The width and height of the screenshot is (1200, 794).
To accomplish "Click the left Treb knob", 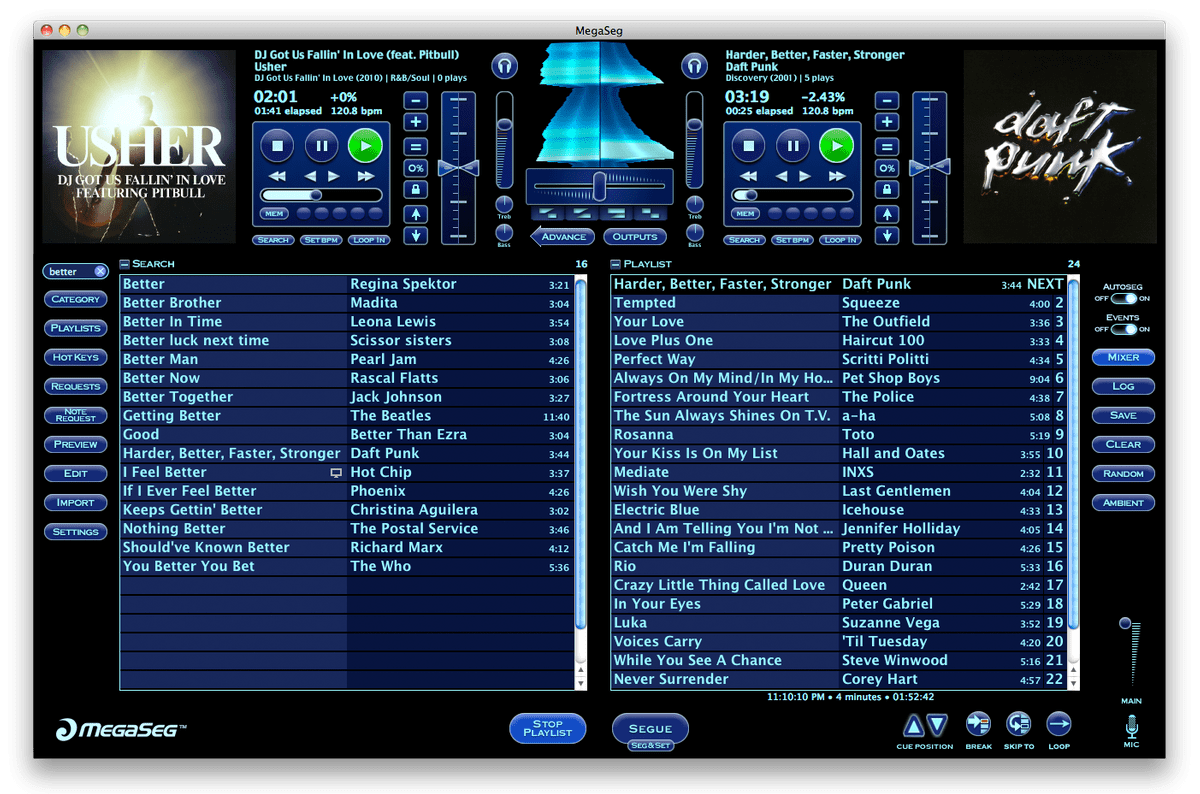I will point(505,204).
